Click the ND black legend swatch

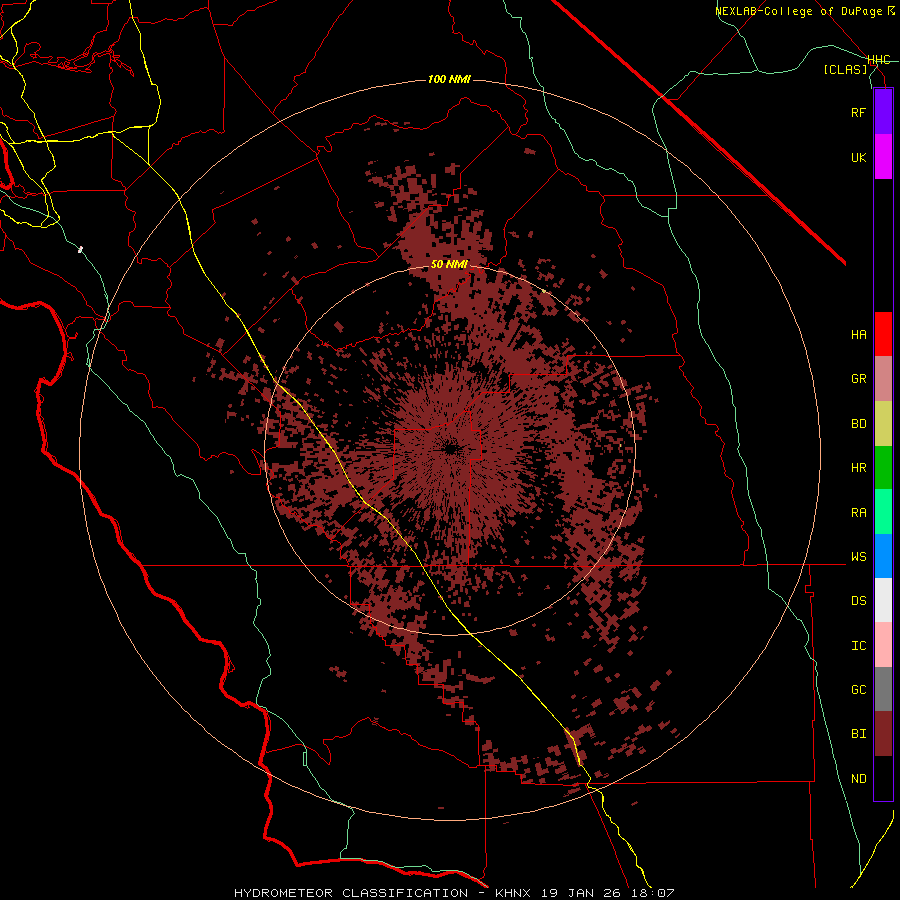click(x=883, y=778)
